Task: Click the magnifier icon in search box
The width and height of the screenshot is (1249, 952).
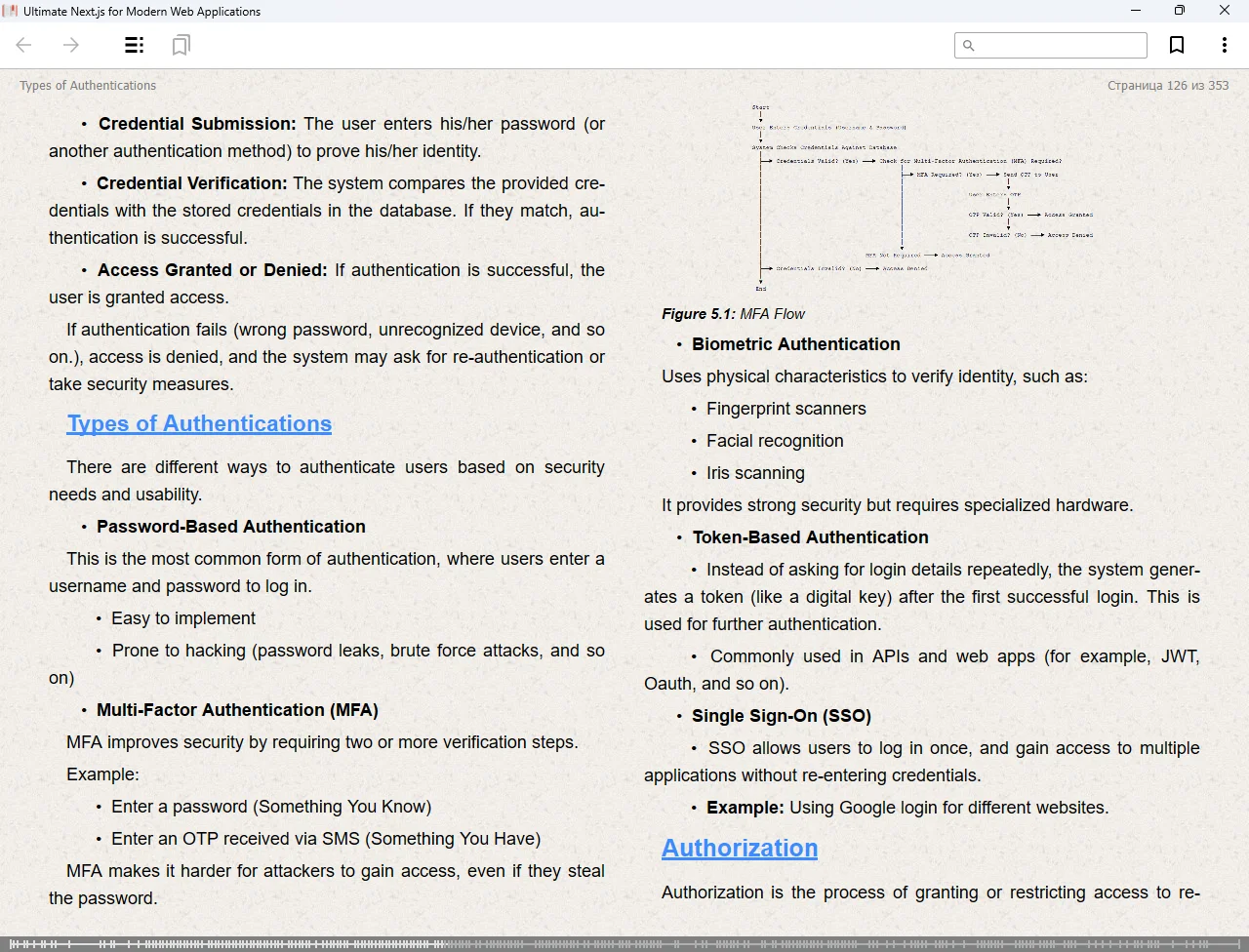Action: pyautogui.click(x=968, y=45)
